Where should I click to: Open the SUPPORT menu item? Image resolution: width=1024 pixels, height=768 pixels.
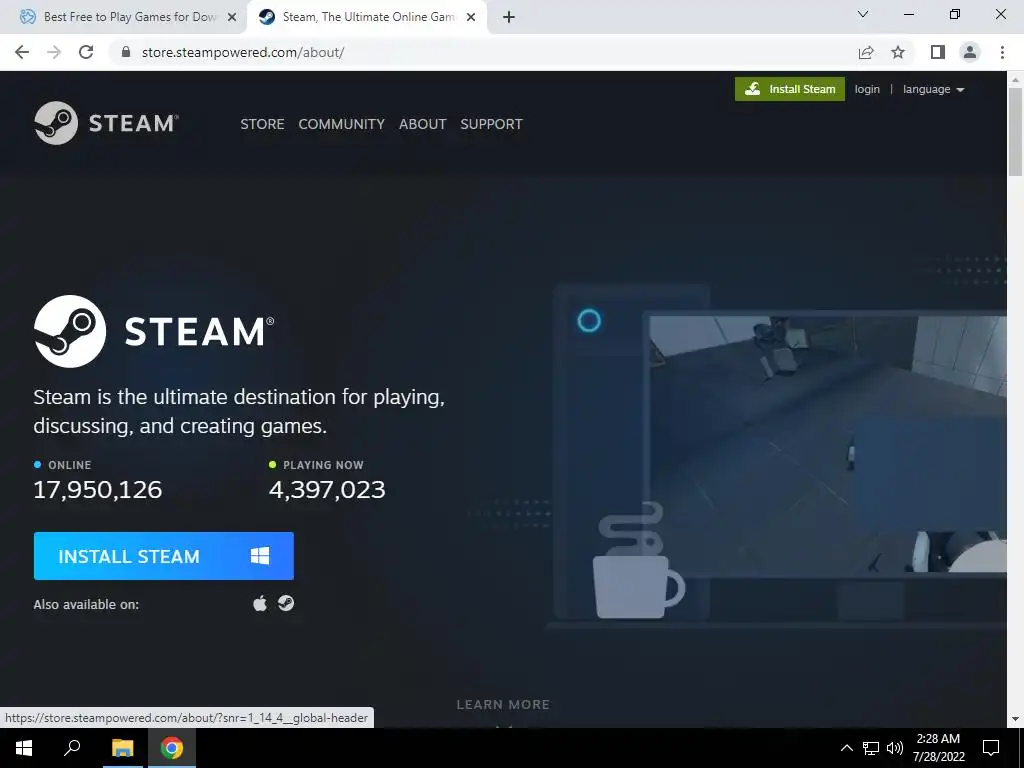click(x=491, y=124)
